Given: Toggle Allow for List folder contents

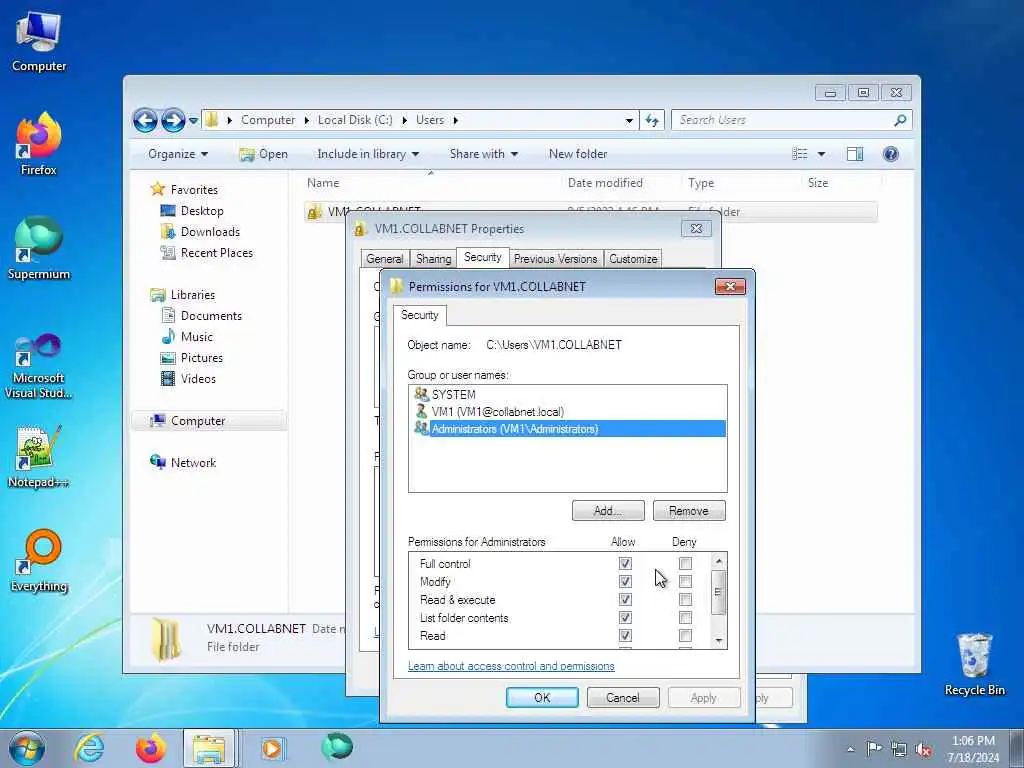Looking at the screenshot, I should click(x=625, y=617).
